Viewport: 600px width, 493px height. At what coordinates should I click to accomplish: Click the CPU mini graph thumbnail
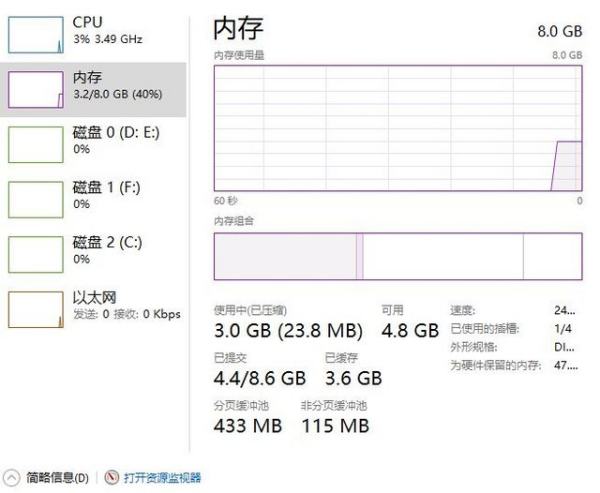pyautogui.click(x=35, y=35)
